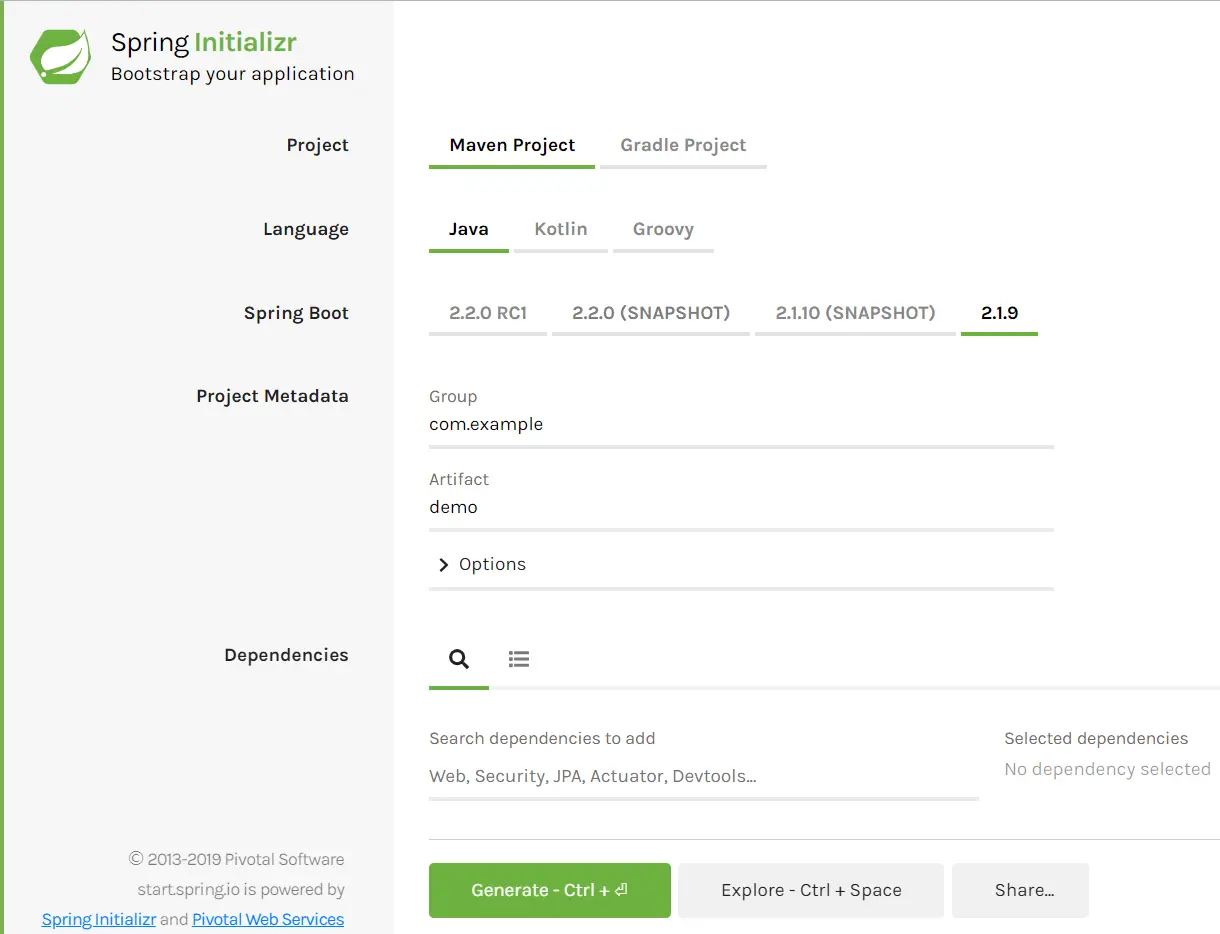Select the Generate button with Ctrl shortcut icon
Image resolution: width=1220 pixels, height=934 pixels.
coord(549,890)
